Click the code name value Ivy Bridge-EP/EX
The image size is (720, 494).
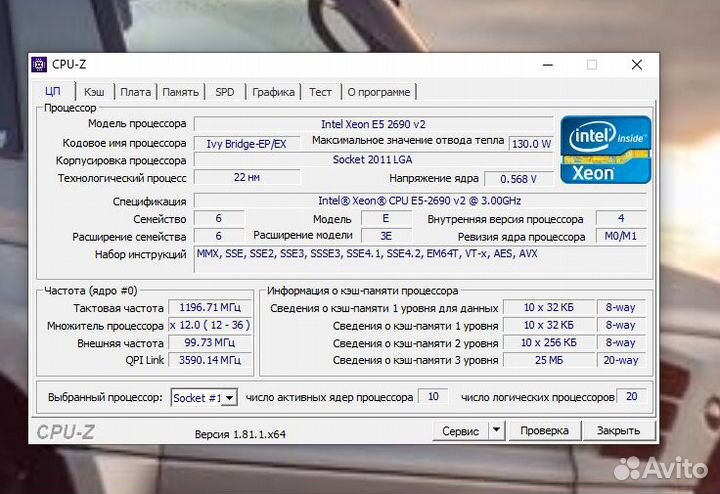[x=247, y=144]
